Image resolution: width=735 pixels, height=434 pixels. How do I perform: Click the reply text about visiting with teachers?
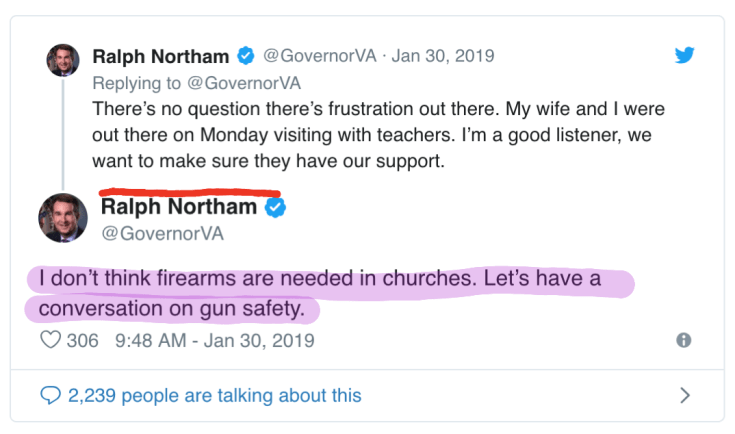(x=378, y=132)
